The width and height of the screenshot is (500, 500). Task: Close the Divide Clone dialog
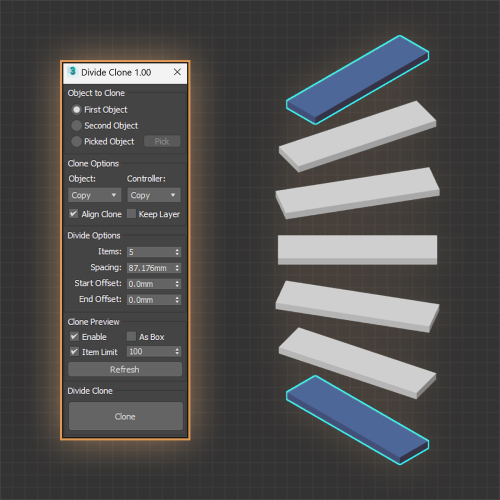click(x=177, y=72)
